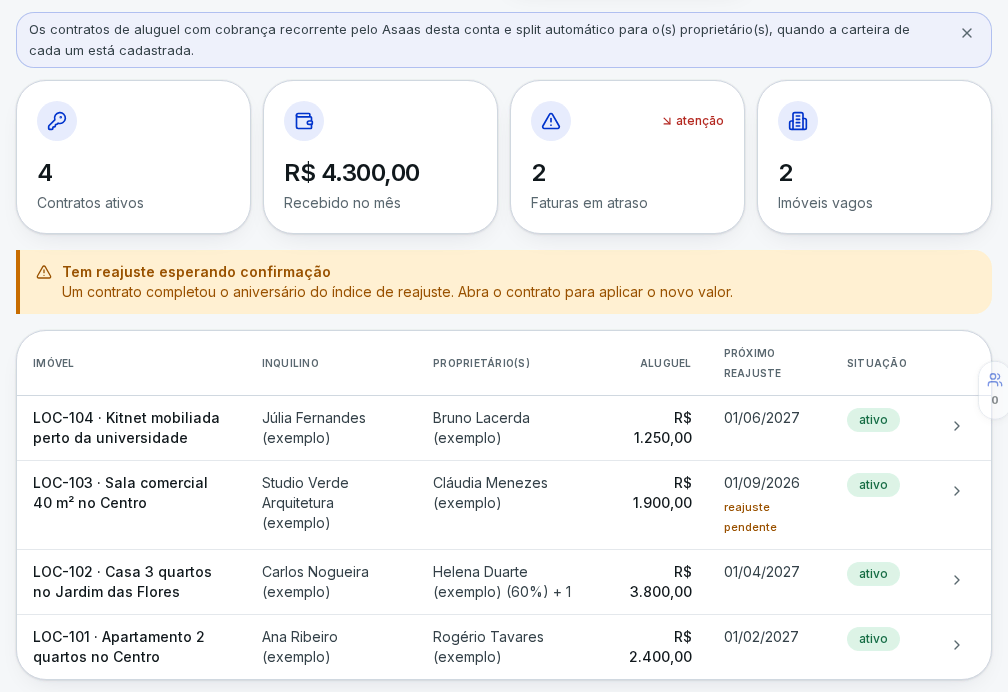Click the warning triangle icon on Faturas em atraso card

click(551, 121)
